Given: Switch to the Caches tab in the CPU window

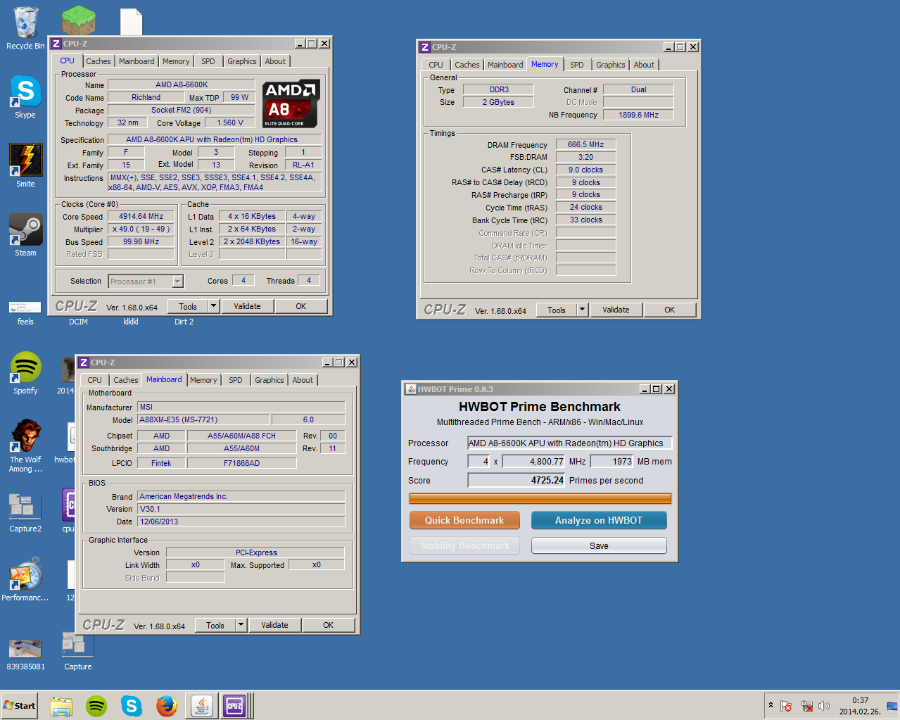Looking at the screenshot, I should point(98,61).
